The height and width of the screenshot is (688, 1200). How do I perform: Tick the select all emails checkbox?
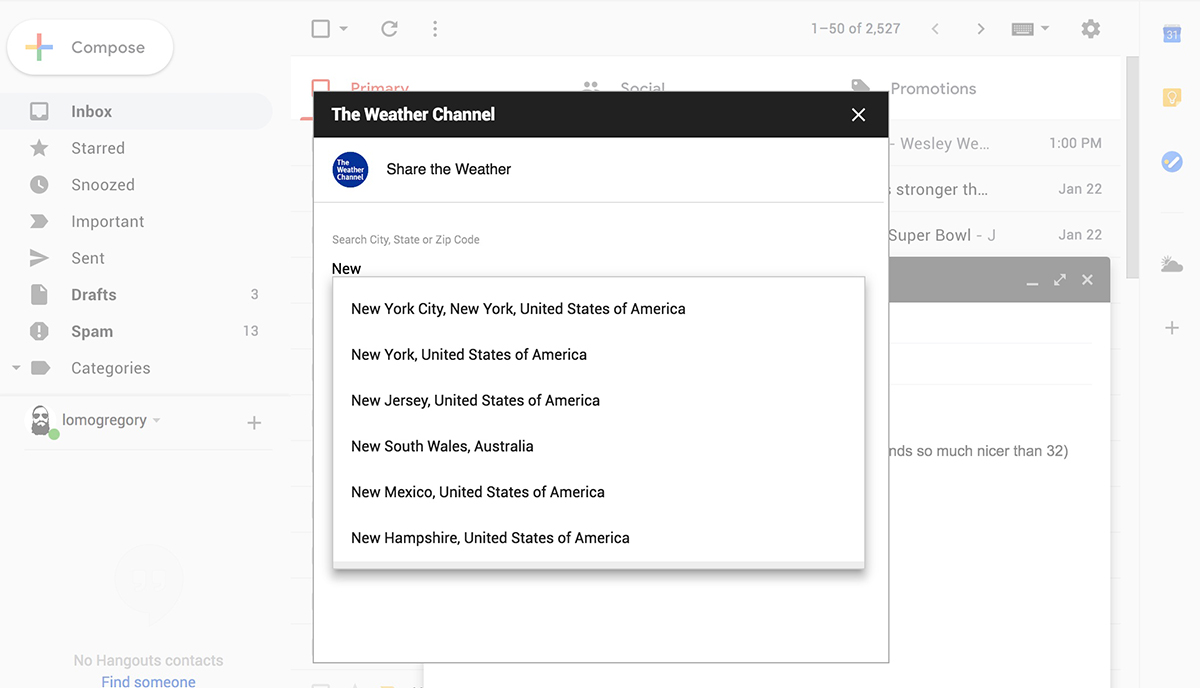pyautogui.click(x=321, y=29)
